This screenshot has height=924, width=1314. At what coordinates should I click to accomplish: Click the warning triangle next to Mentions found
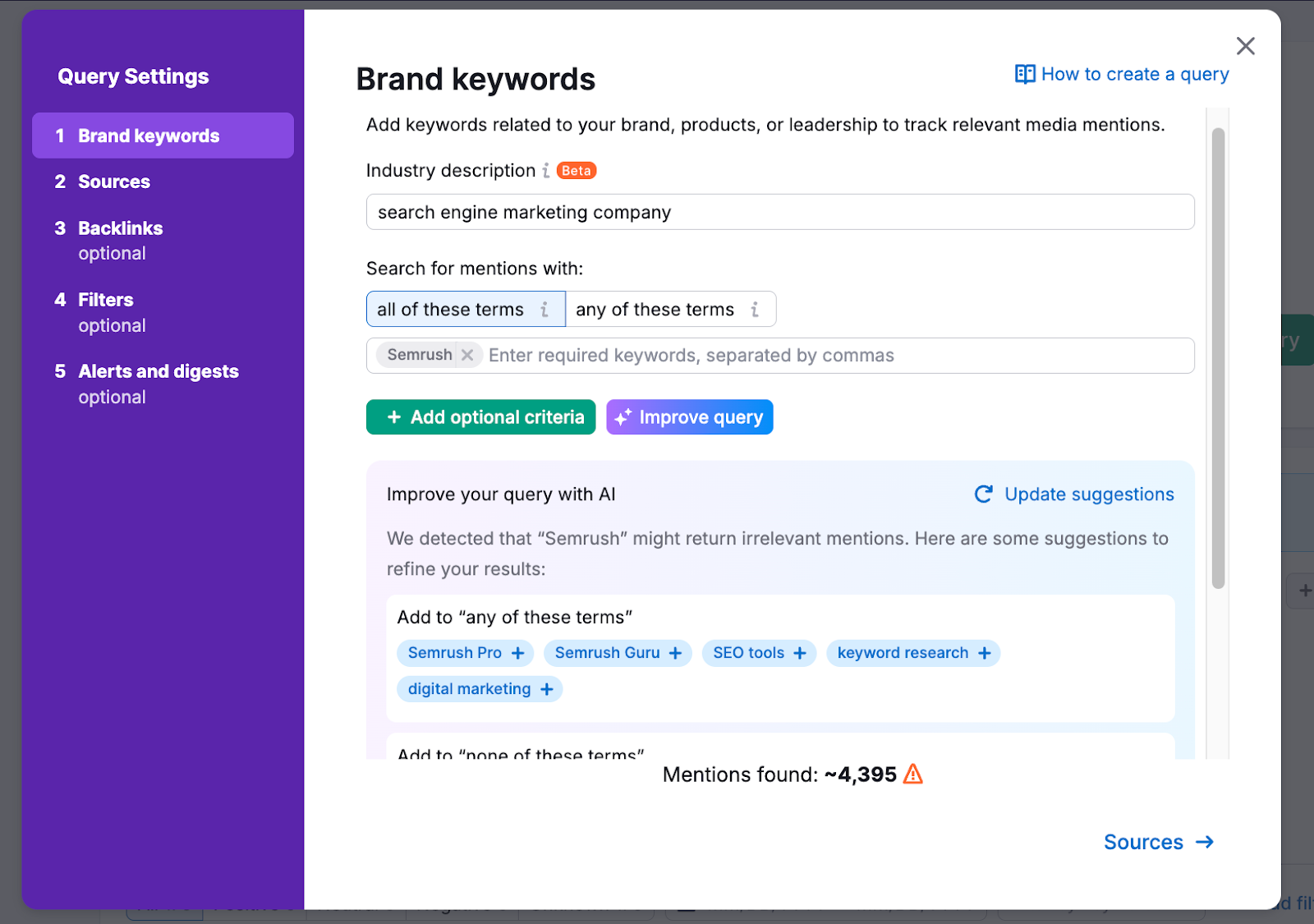click(913, 774)
